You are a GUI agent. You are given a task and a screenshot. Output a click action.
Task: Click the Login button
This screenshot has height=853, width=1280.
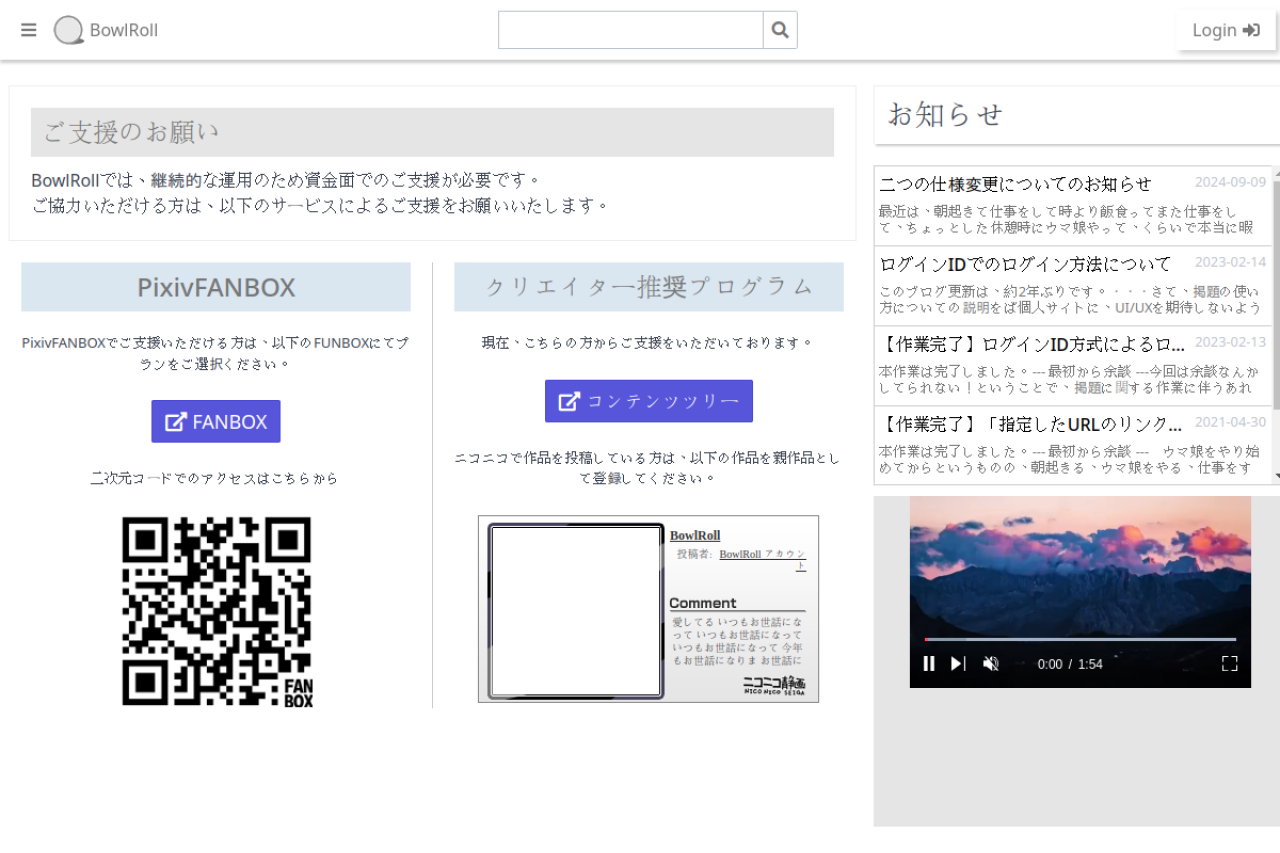tap(1226, 30)
